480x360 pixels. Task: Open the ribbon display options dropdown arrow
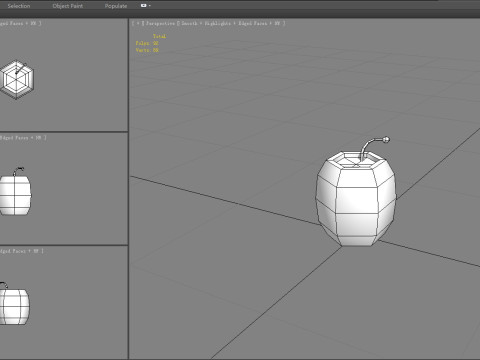click(150, 6)
